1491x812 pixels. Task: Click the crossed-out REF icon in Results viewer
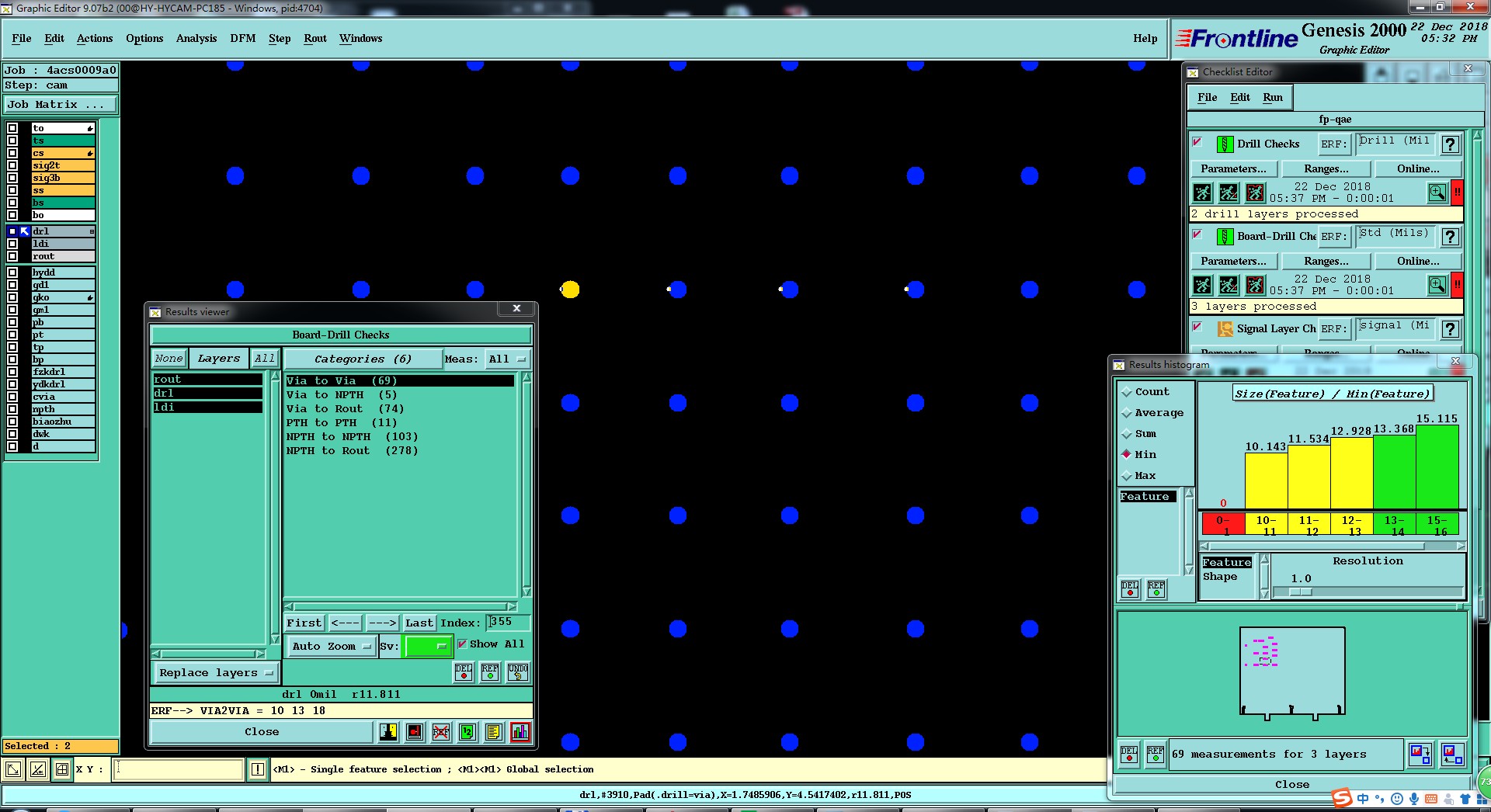point(441,732)
